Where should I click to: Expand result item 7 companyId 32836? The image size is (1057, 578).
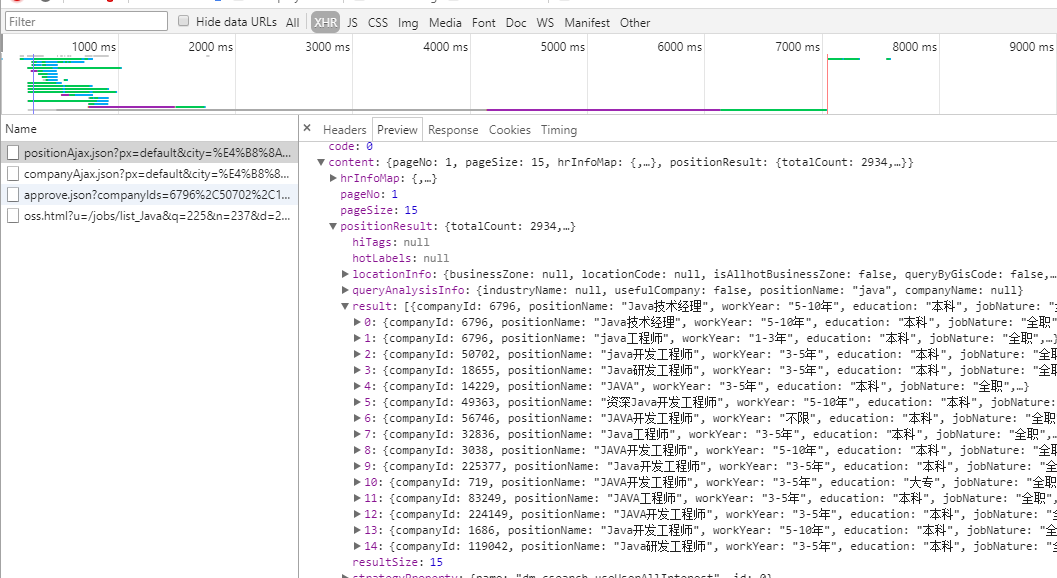(x=357, y=434)
